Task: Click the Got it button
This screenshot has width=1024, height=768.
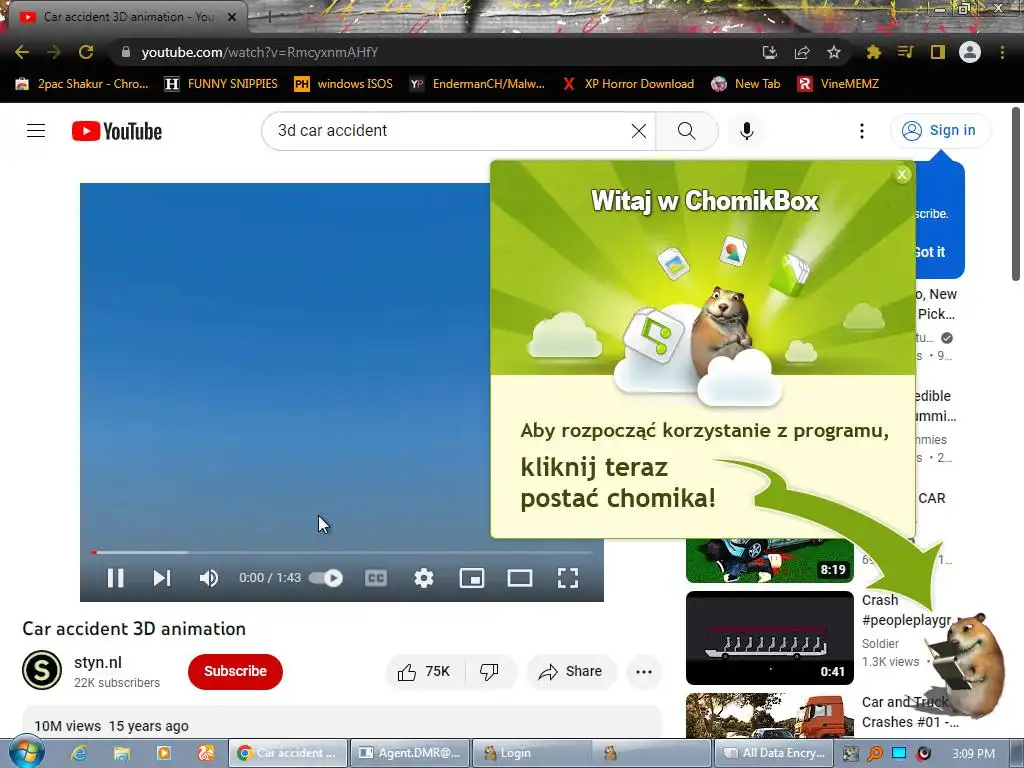Action: coord(930,252)
